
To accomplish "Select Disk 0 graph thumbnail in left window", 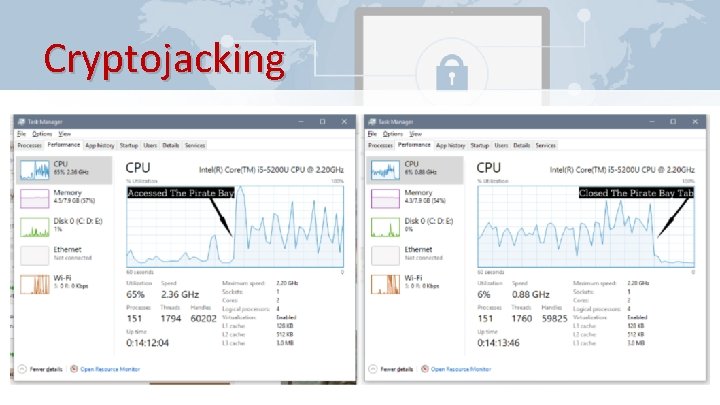I will [x=34, y=227].
